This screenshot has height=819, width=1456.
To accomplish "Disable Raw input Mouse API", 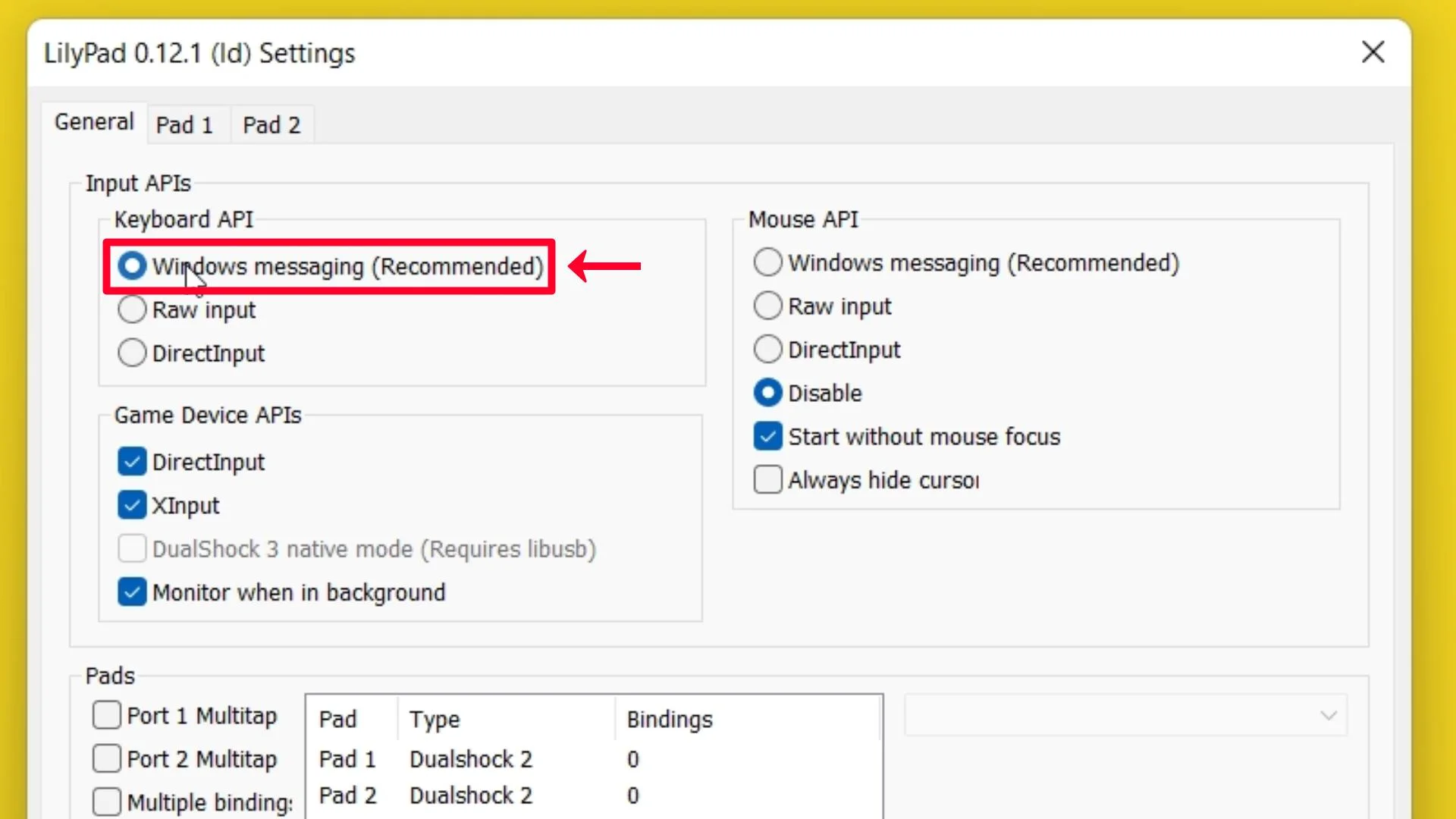I will (x=767, y=306).
